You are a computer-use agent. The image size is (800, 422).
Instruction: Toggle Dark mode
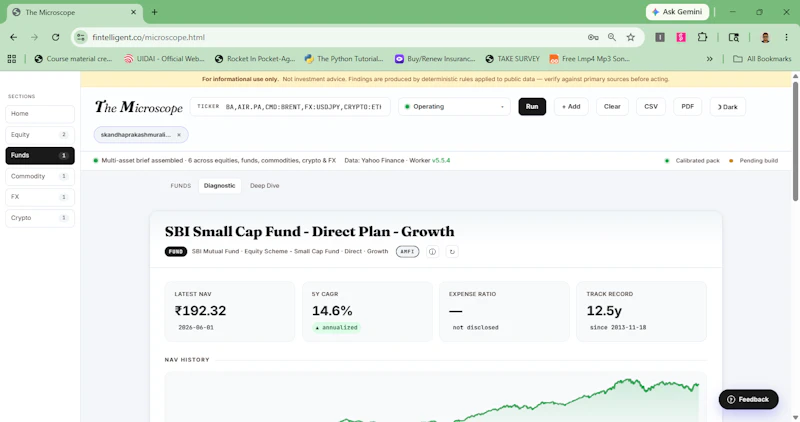click(728, 107)
